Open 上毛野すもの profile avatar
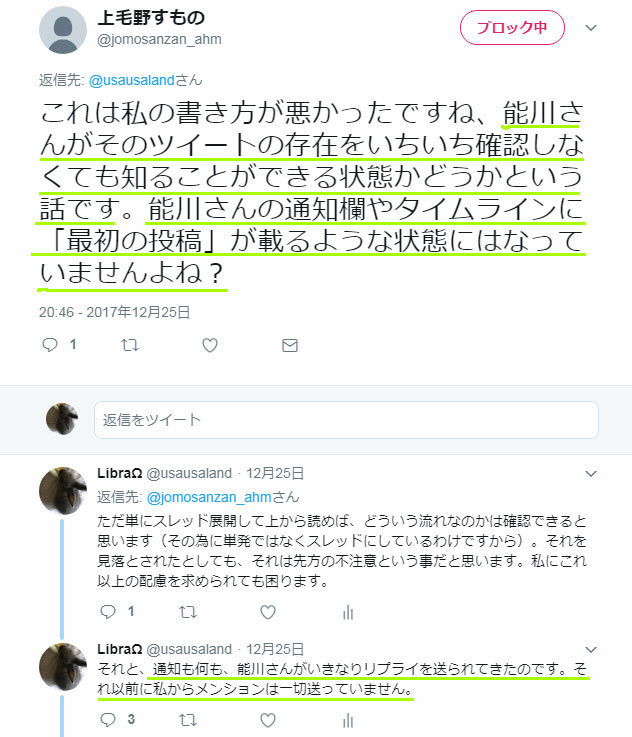The height and width of the screenshot is (737, 632). coord(63,30)
